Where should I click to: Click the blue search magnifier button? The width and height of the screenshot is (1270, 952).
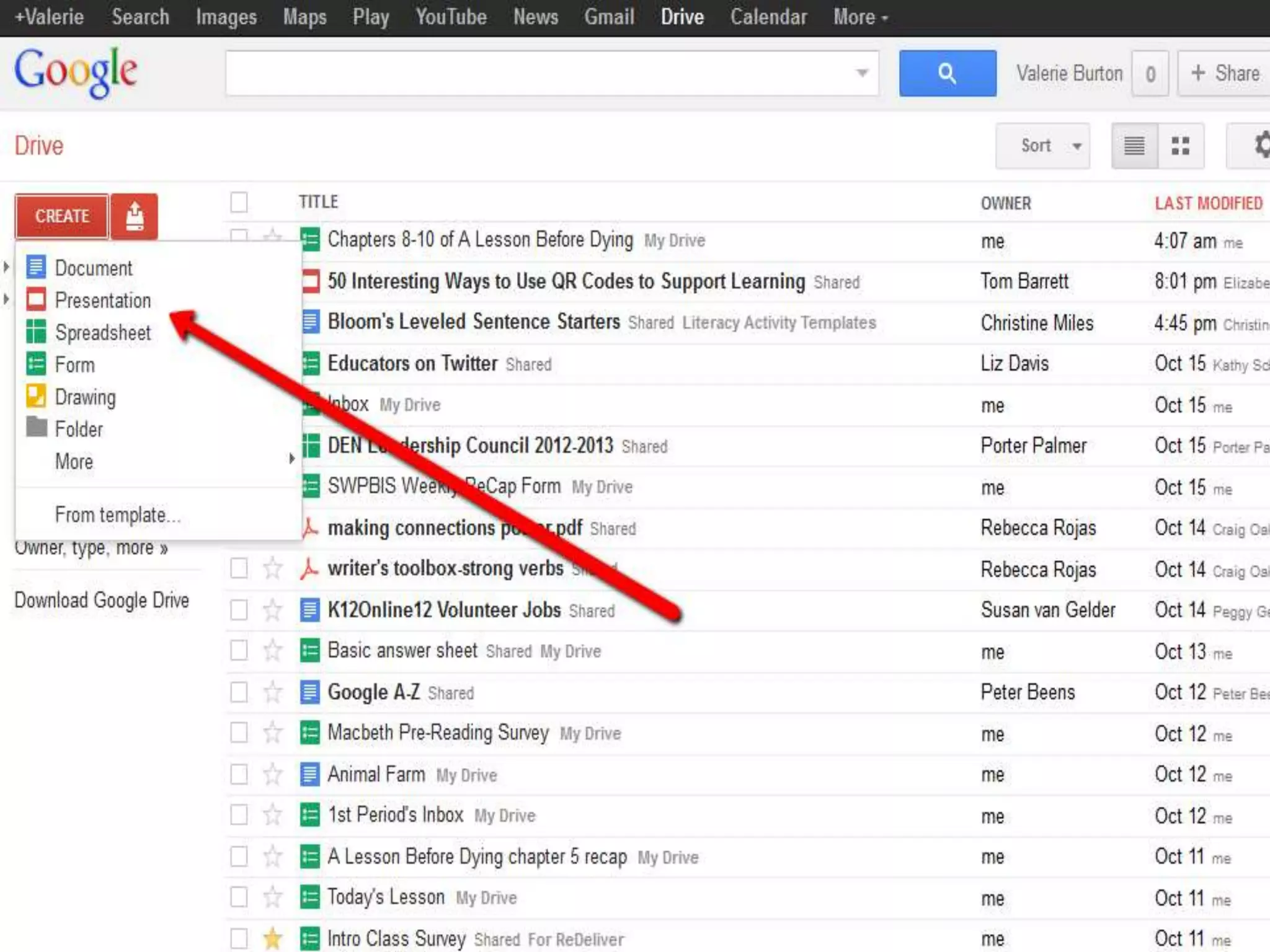(947, 73)
